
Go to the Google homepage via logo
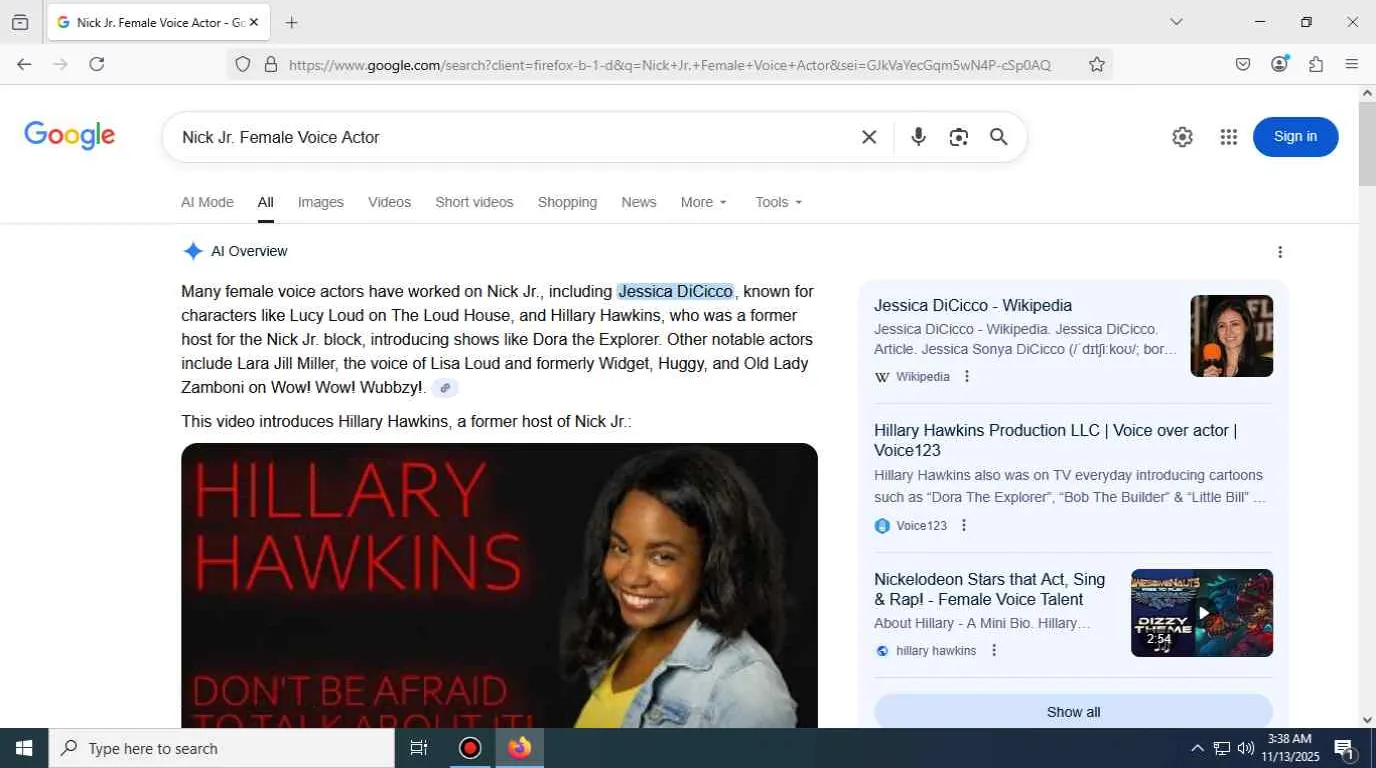coord(70,136)
